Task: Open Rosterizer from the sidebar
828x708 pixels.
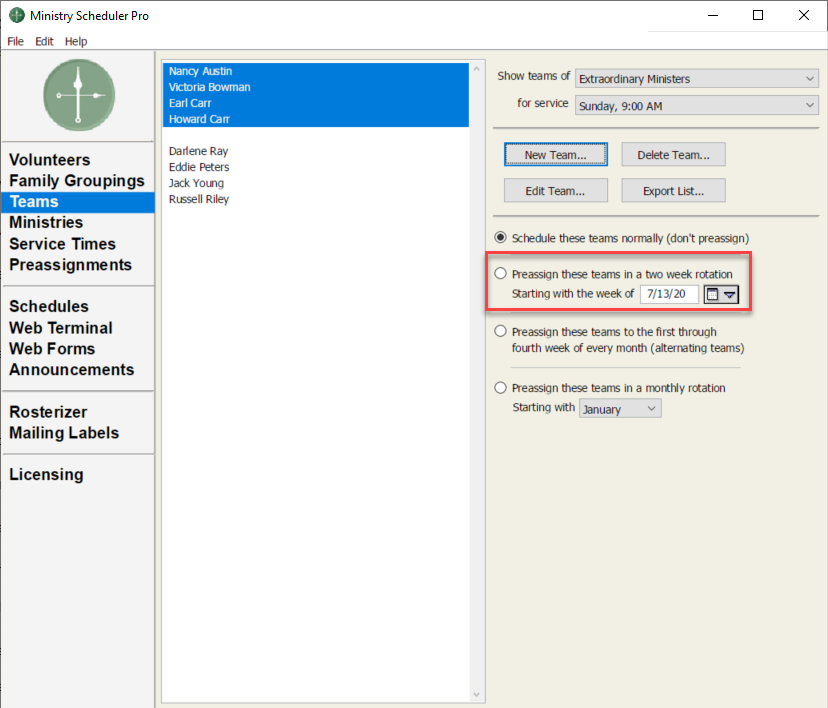Action: click(x=48, y=412)
